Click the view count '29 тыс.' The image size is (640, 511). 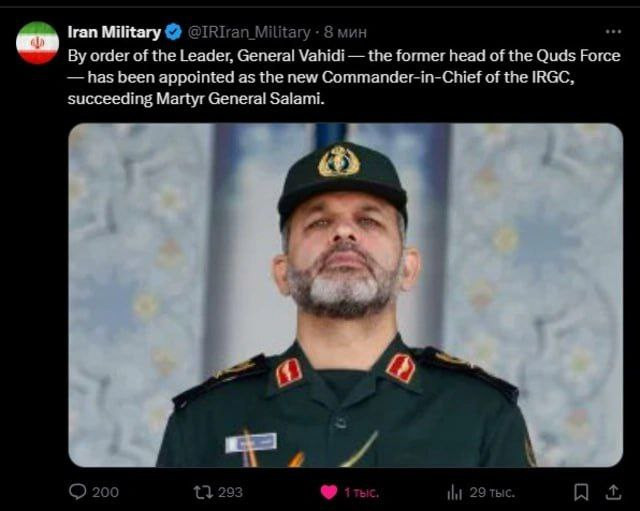(492, 492)
